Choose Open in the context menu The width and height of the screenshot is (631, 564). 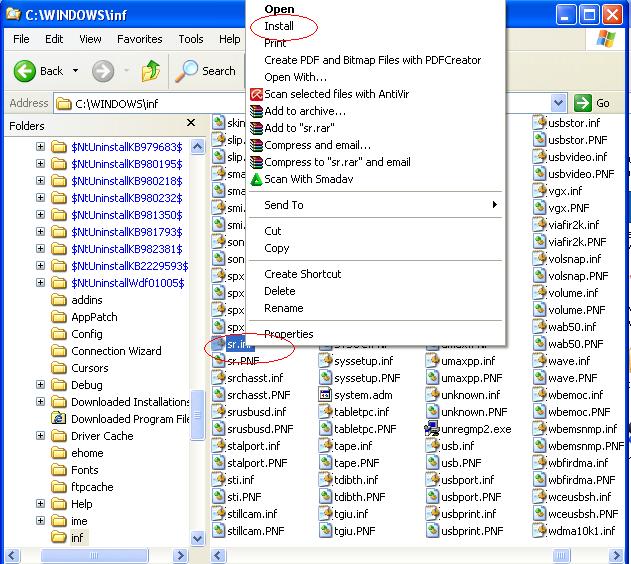pos(279,9)
